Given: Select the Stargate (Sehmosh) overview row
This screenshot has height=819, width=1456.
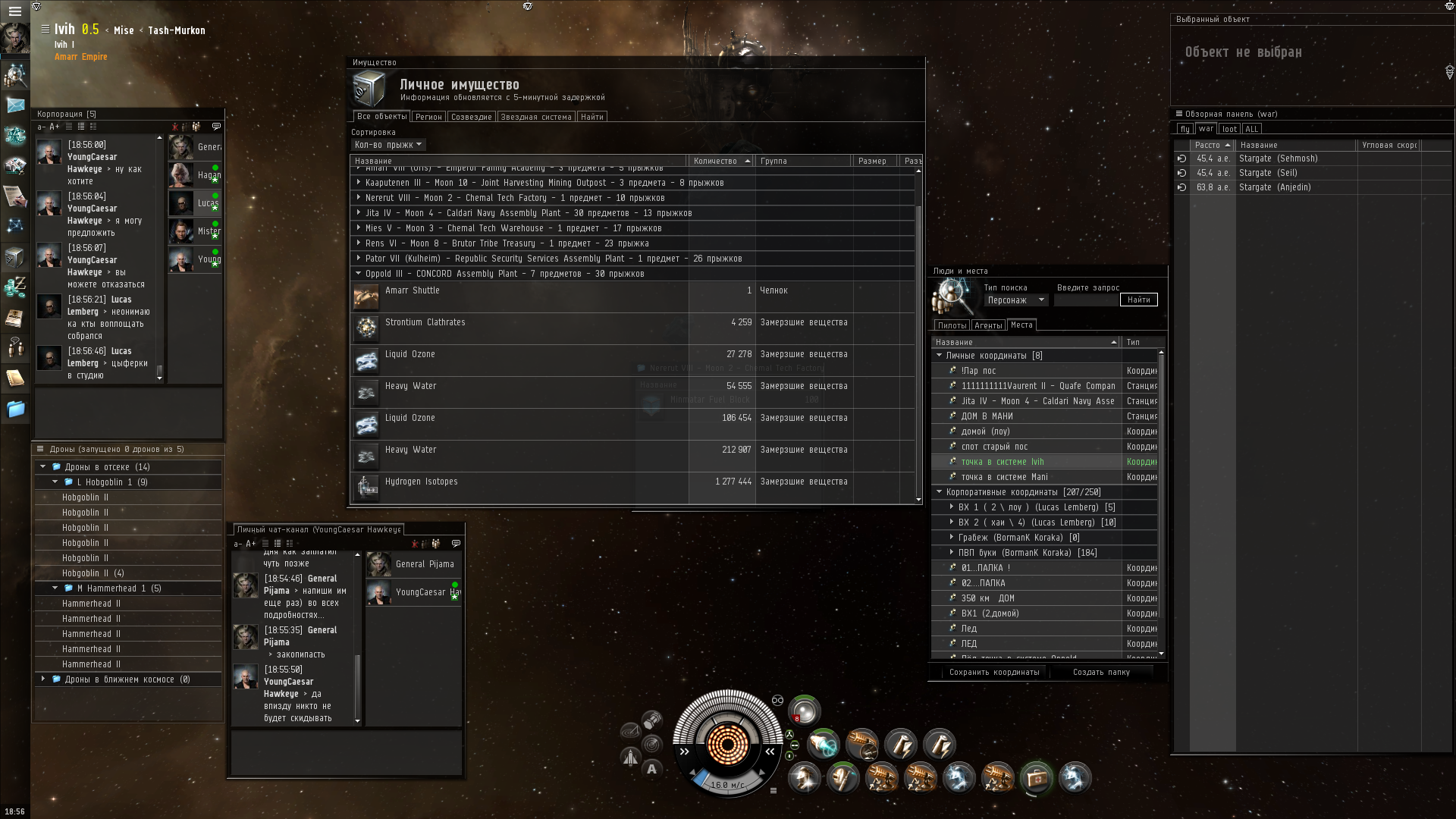Looking at the screenshot, I should 1312,158.
